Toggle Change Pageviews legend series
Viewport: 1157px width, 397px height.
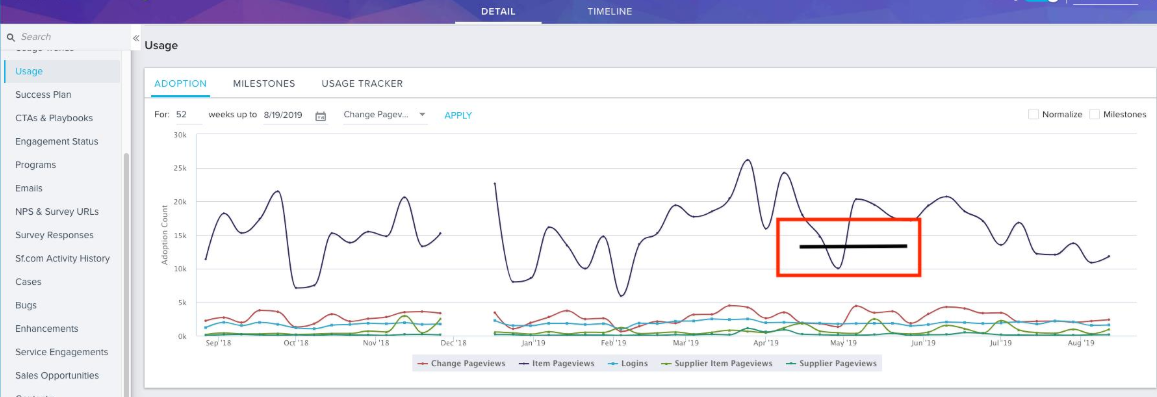click(x=461, y=364)
